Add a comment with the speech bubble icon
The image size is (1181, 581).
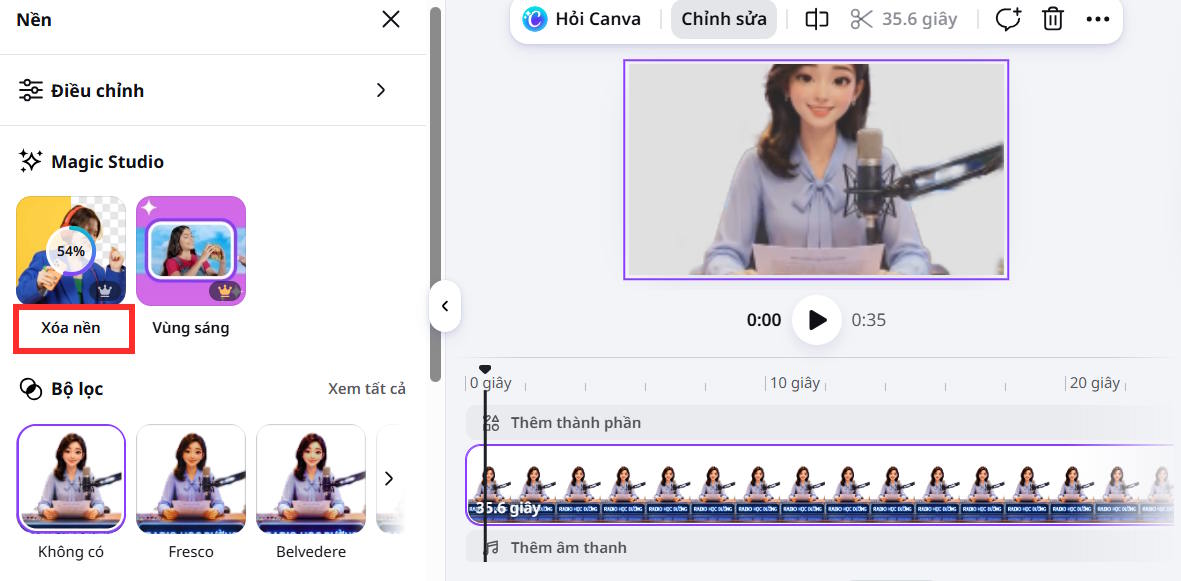(1008, 19)
